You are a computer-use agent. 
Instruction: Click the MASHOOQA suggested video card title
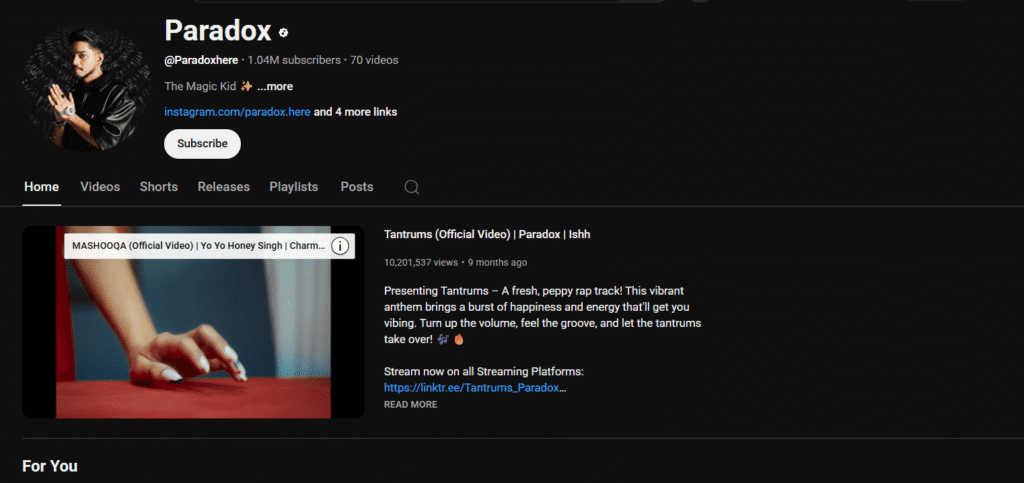(x=195, y=246)
